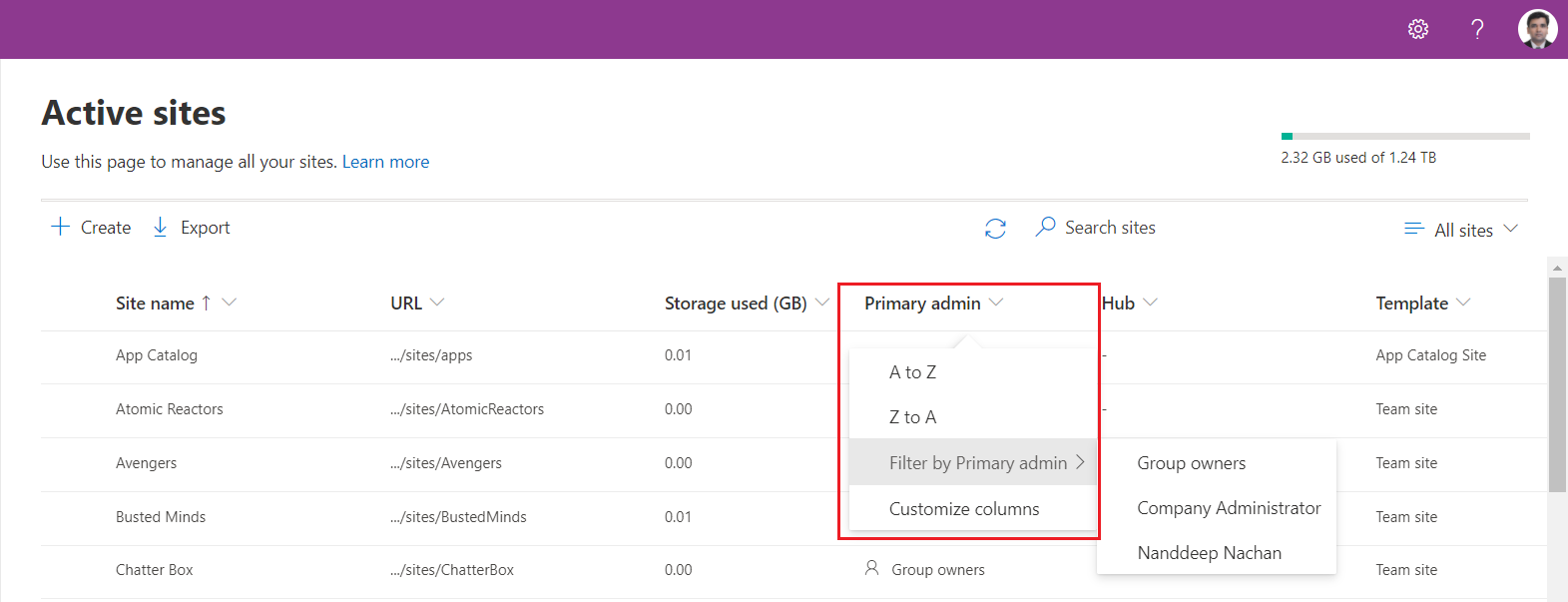
Task: Click the storage usage progress bar
Action: click(1404, 136)
